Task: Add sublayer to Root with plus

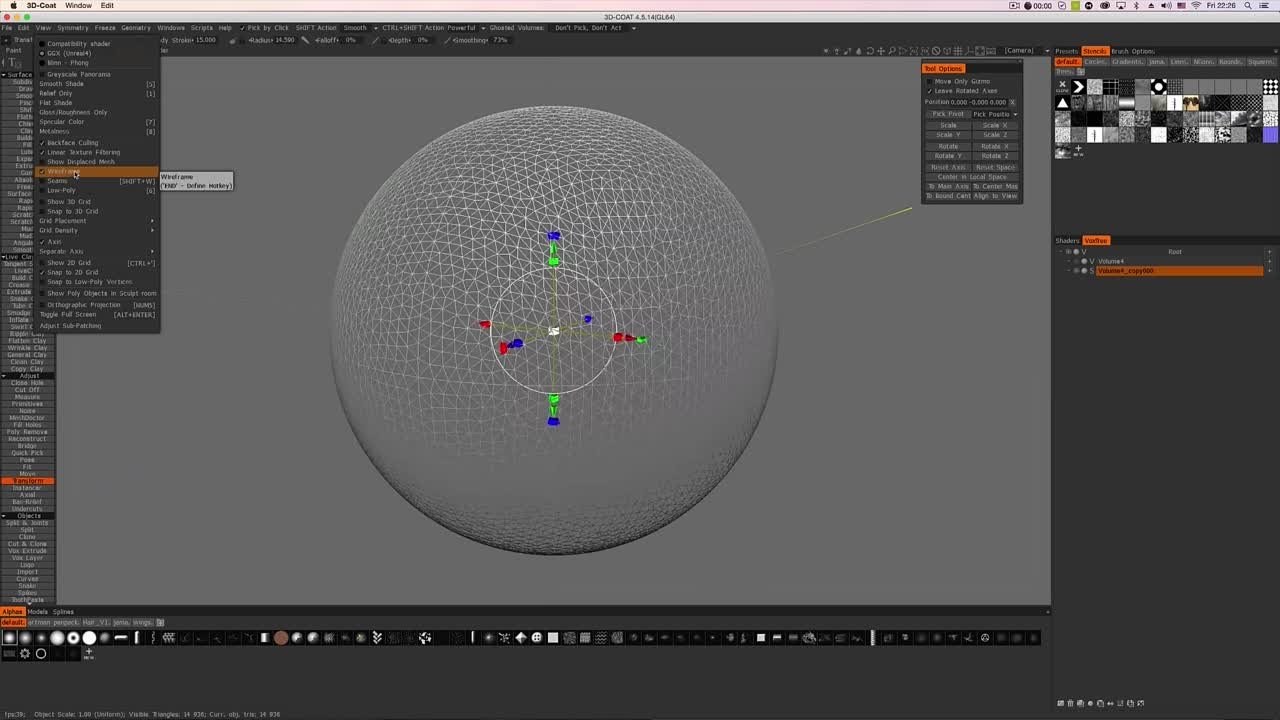Action: pyautogui.click(x=1270, y=252)
